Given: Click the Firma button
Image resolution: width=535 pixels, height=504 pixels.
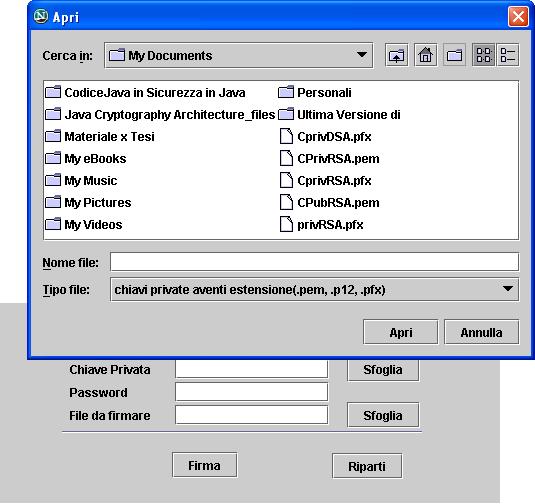Looking at the screenshot, I should point(204,465).
